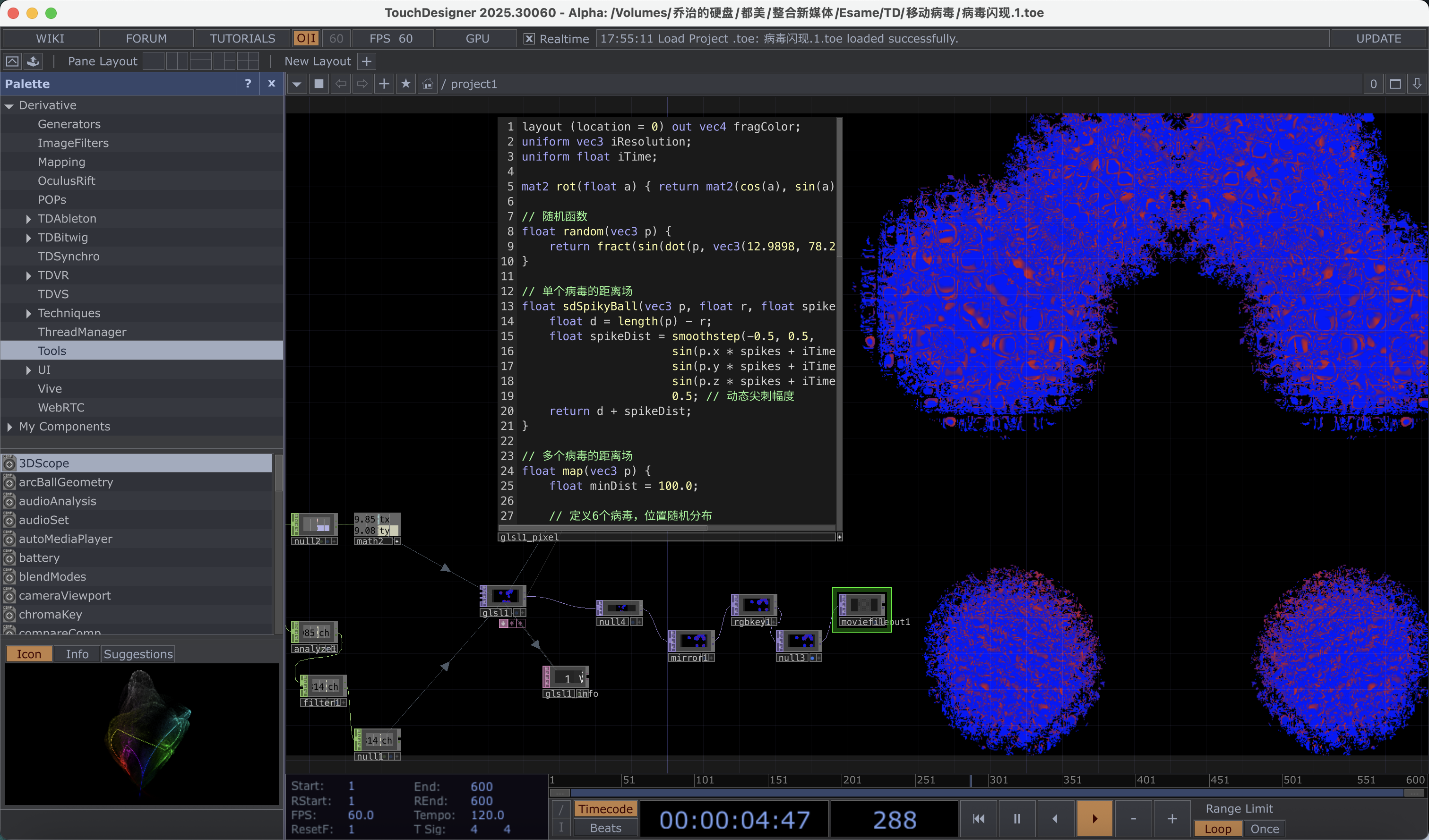Expand the Techniques folder
Screen dimensions: 1429x840
click(x=28, y=313)
